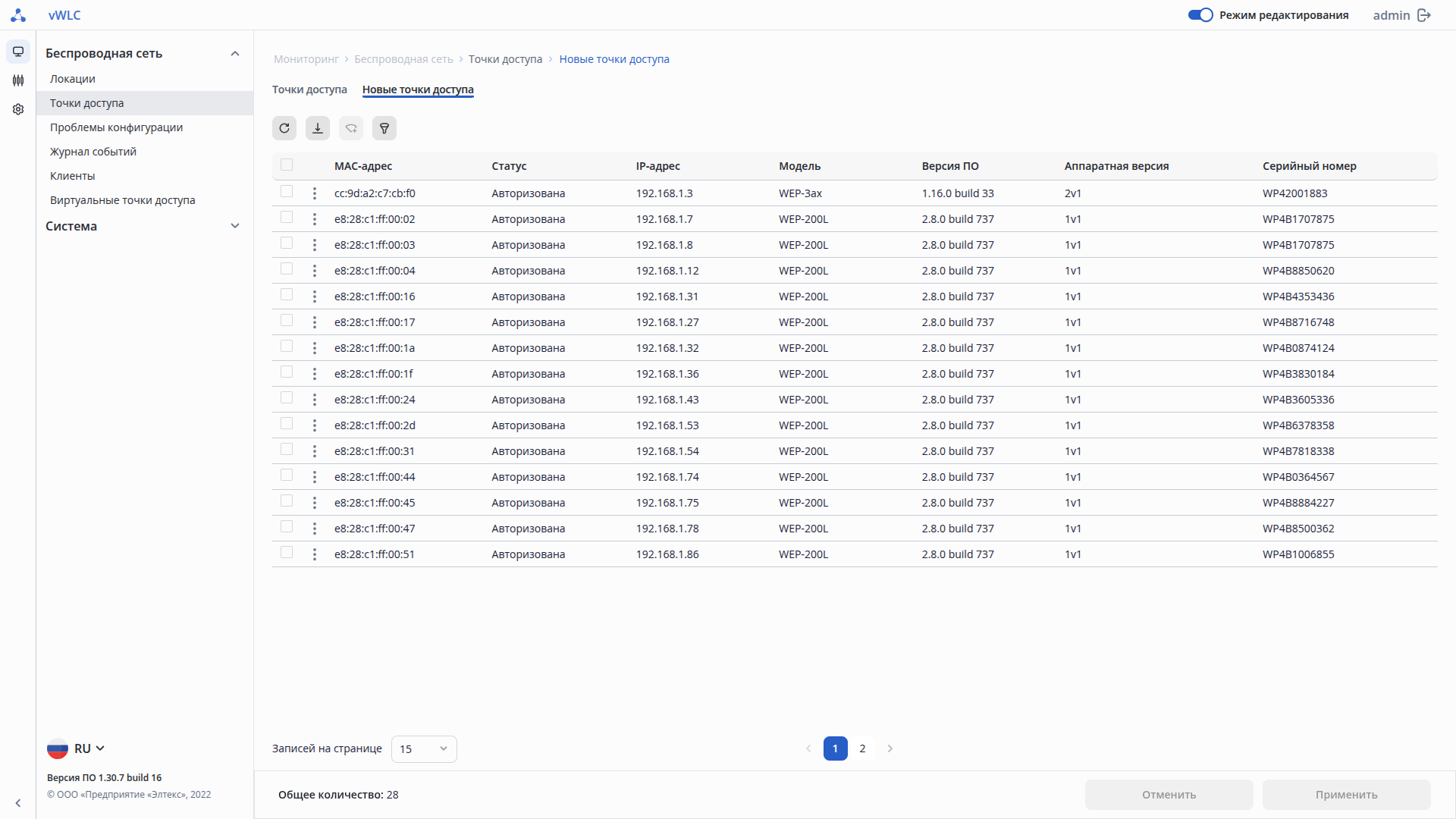Open the records-per-page dropdown showing 15
The image size is (1456, 819).
424,749
